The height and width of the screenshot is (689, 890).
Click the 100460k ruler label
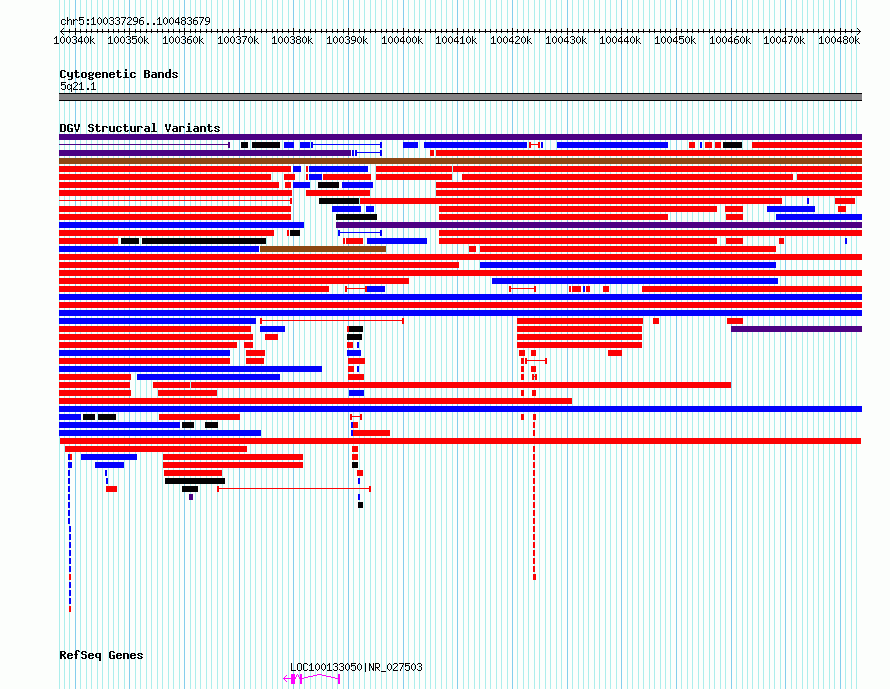tap(730, 40)
